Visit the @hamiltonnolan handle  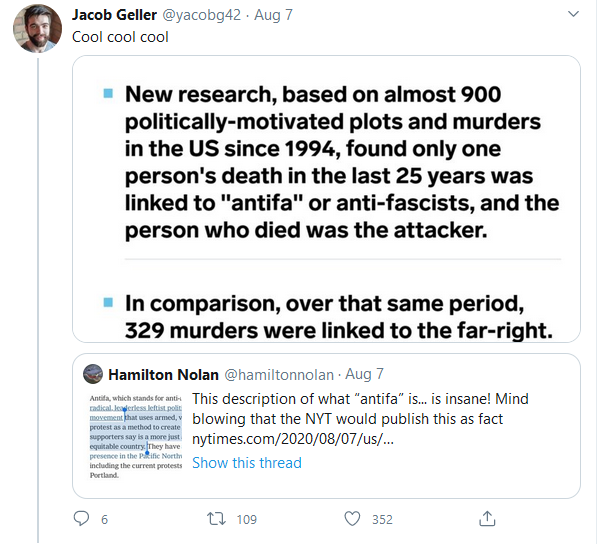tap(279, 375)
